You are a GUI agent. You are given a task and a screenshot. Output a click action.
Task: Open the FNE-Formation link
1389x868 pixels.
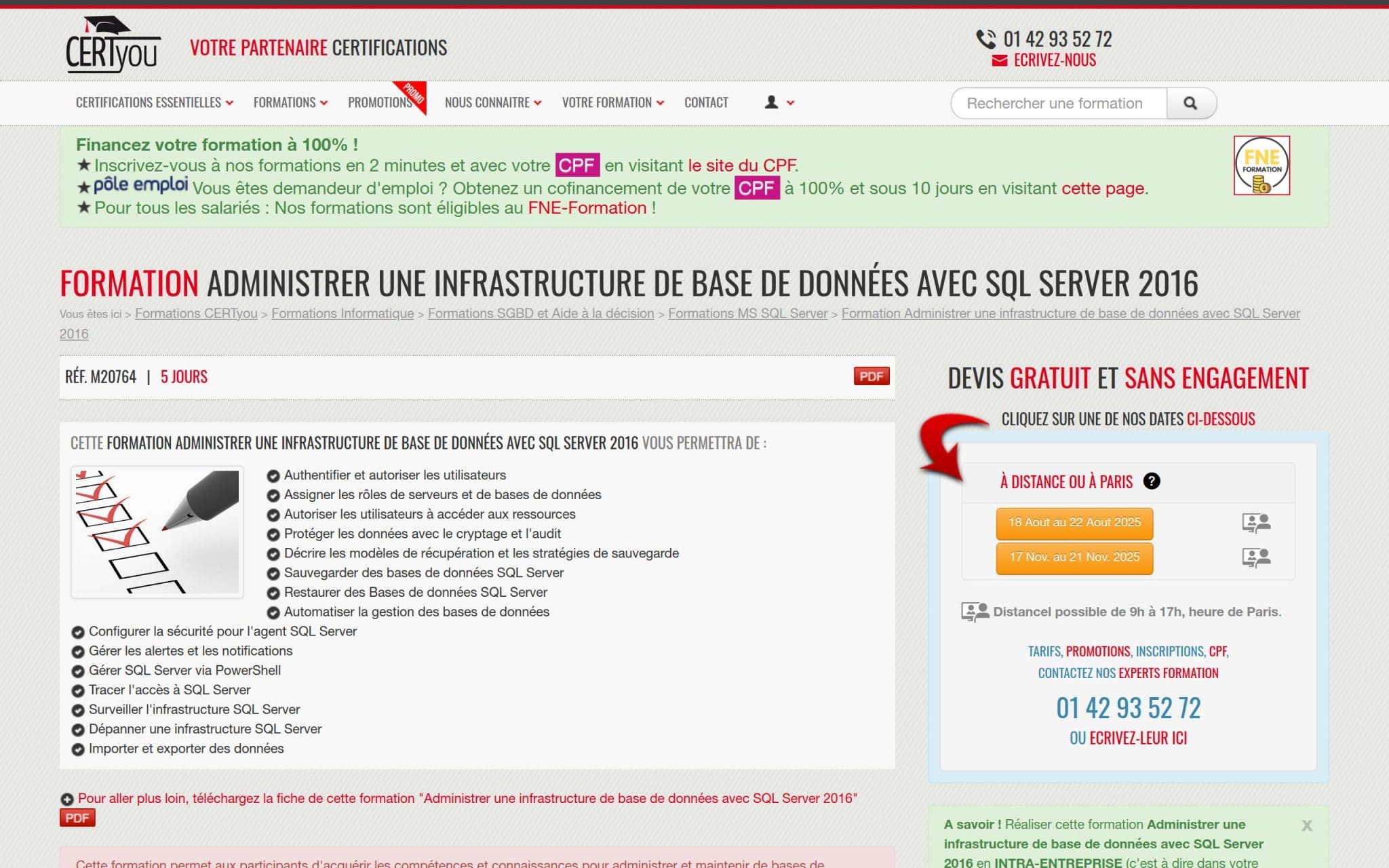587,208
